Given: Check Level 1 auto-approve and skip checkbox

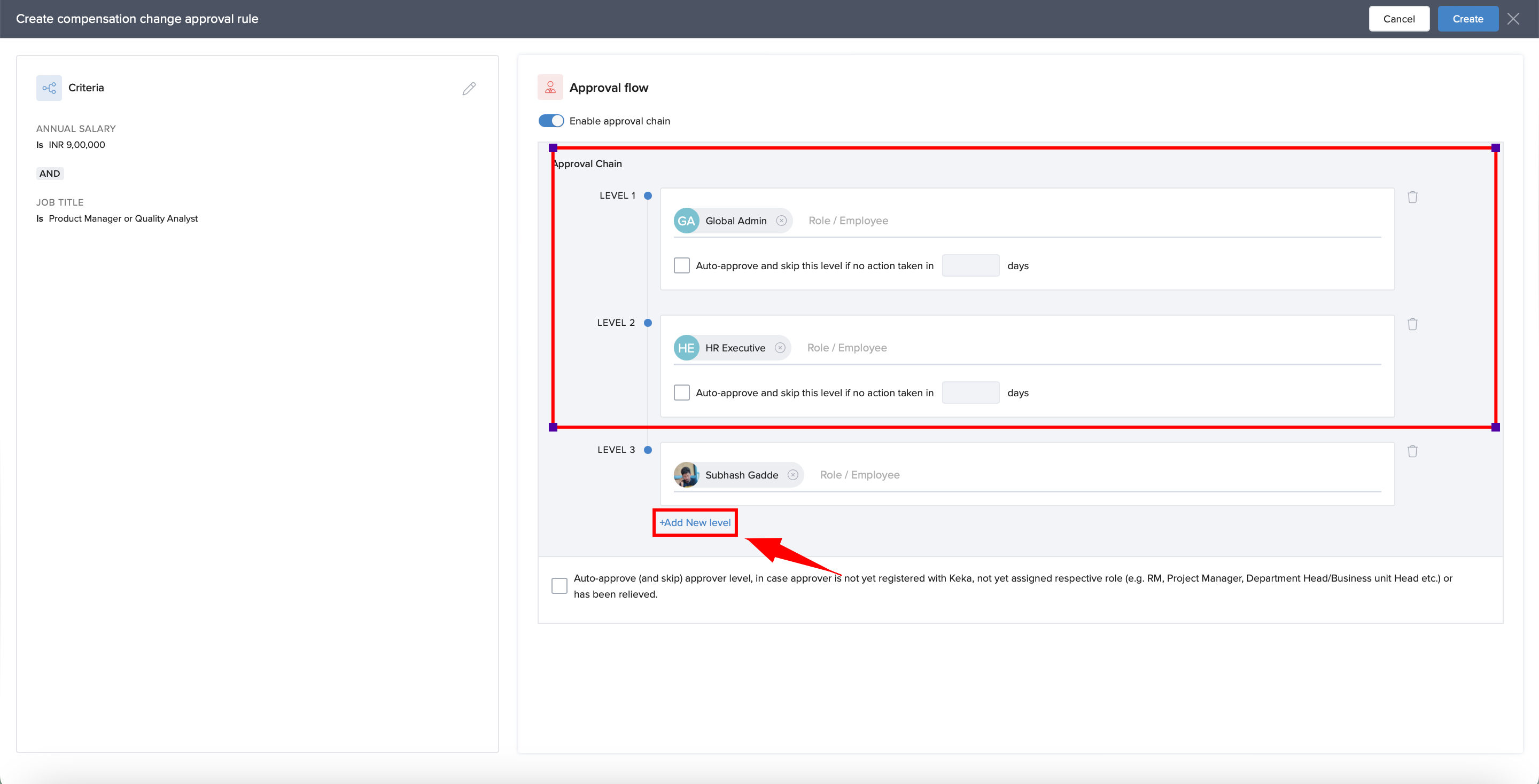Looking at the screenshot, I should click(682, 266).
